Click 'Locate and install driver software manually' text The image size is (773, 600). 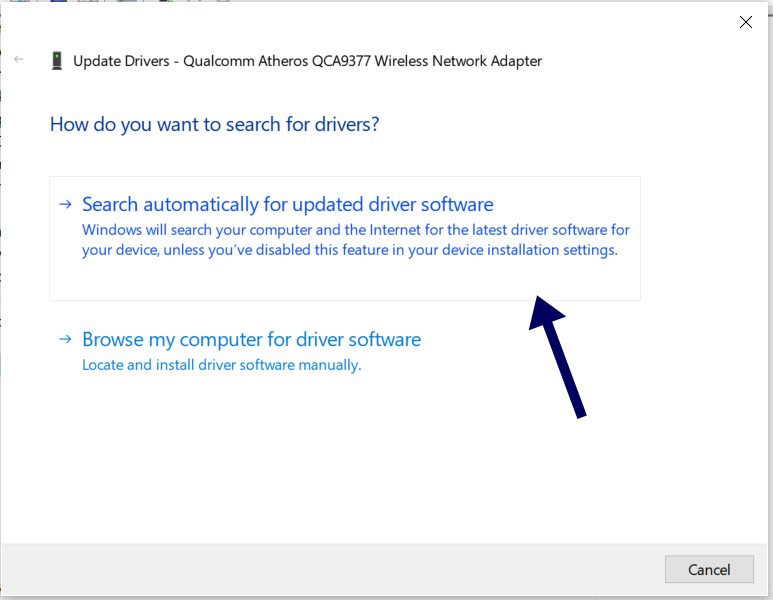[221, 365]
